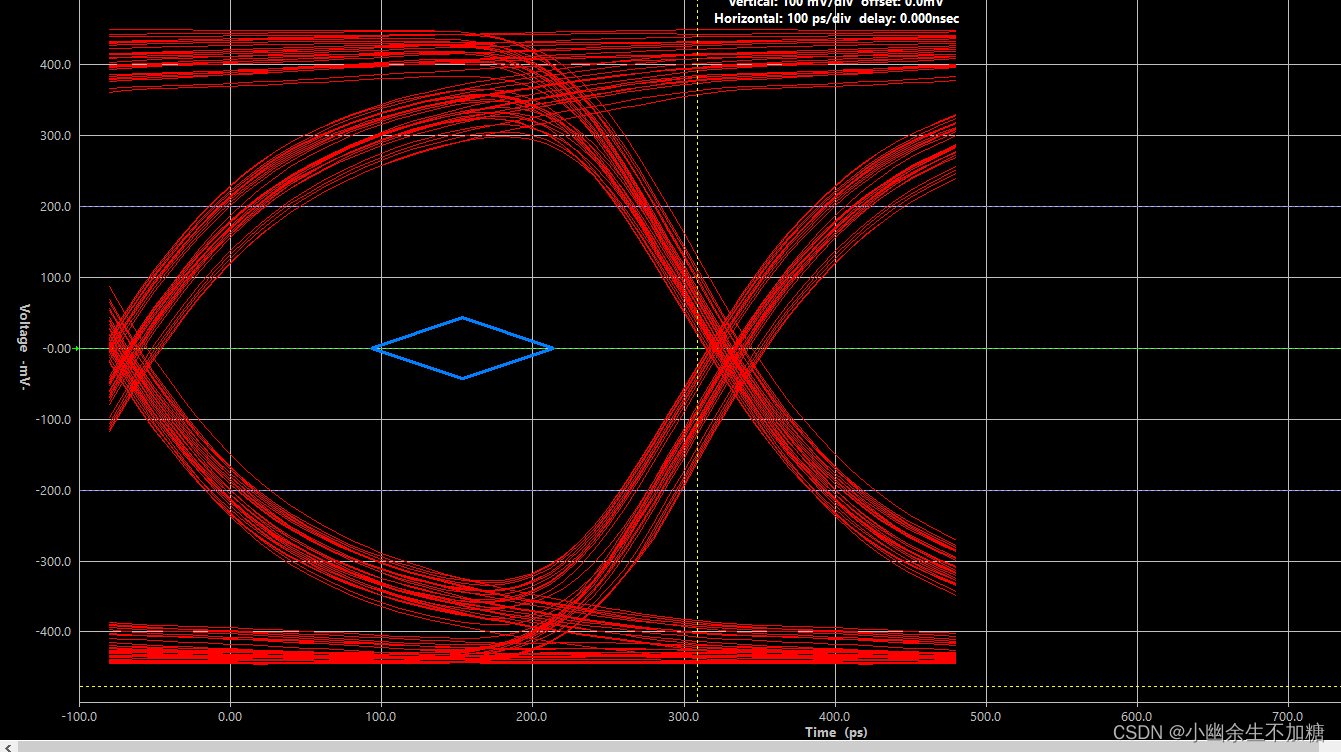This screenshot has width=1341, height=752.
Task: Click the 300.0 voltage axis label
Action: pyautogui.click(x=57, y=136)
